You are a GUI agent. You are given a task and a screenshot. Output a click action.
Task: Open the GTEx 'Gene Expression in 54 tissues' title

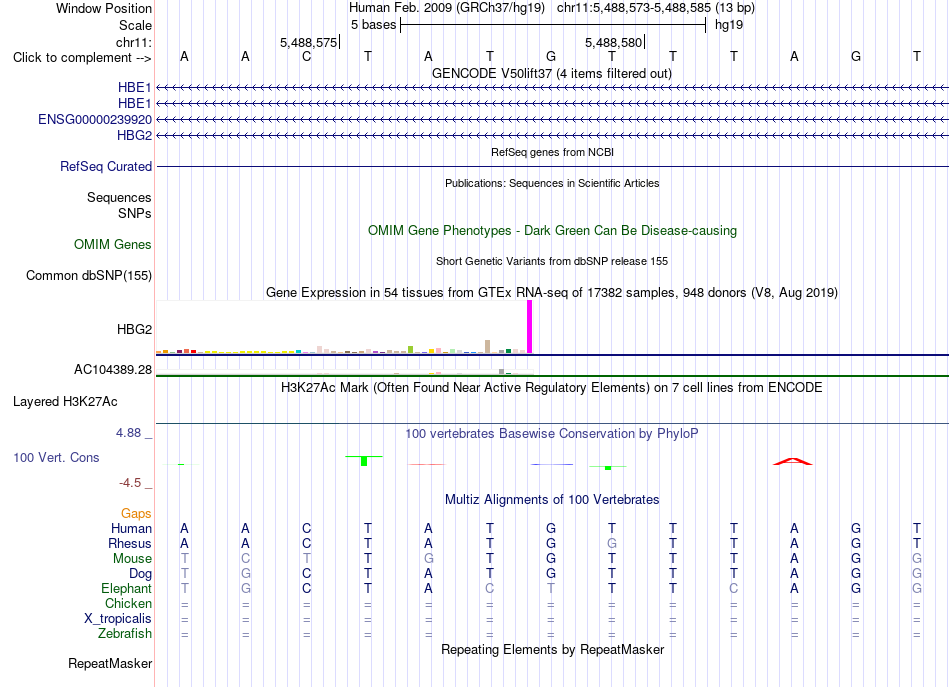(x=552, y=293)
